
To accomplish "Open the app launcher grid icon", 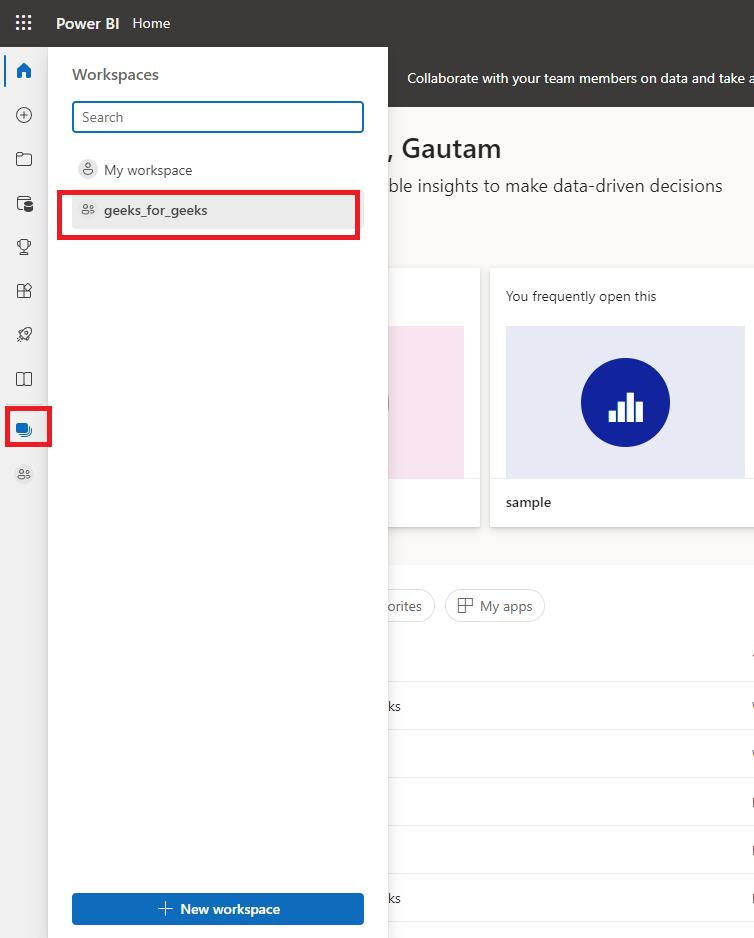I will click(23, 23).
